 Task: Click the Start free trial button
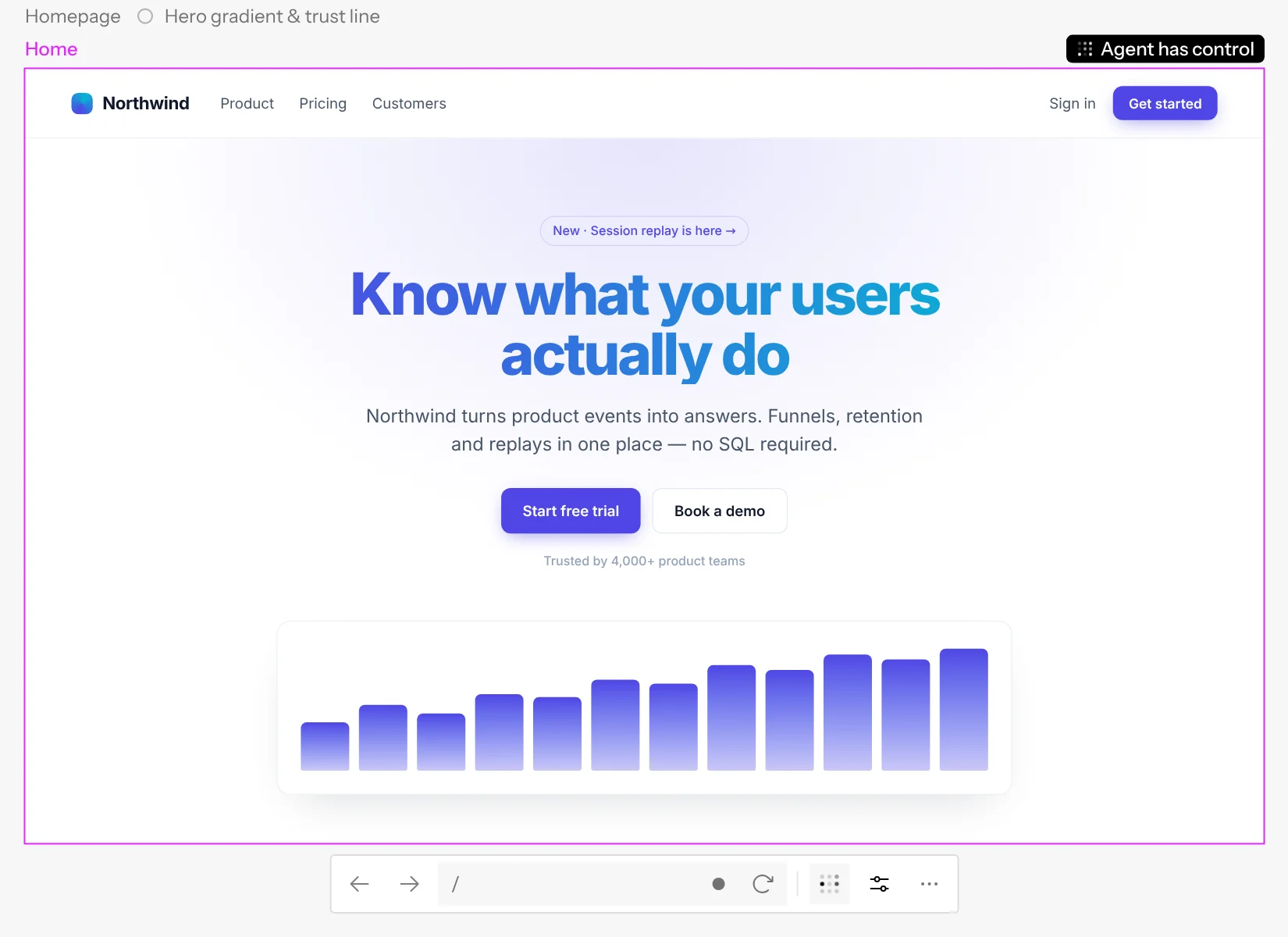(571, 511)
